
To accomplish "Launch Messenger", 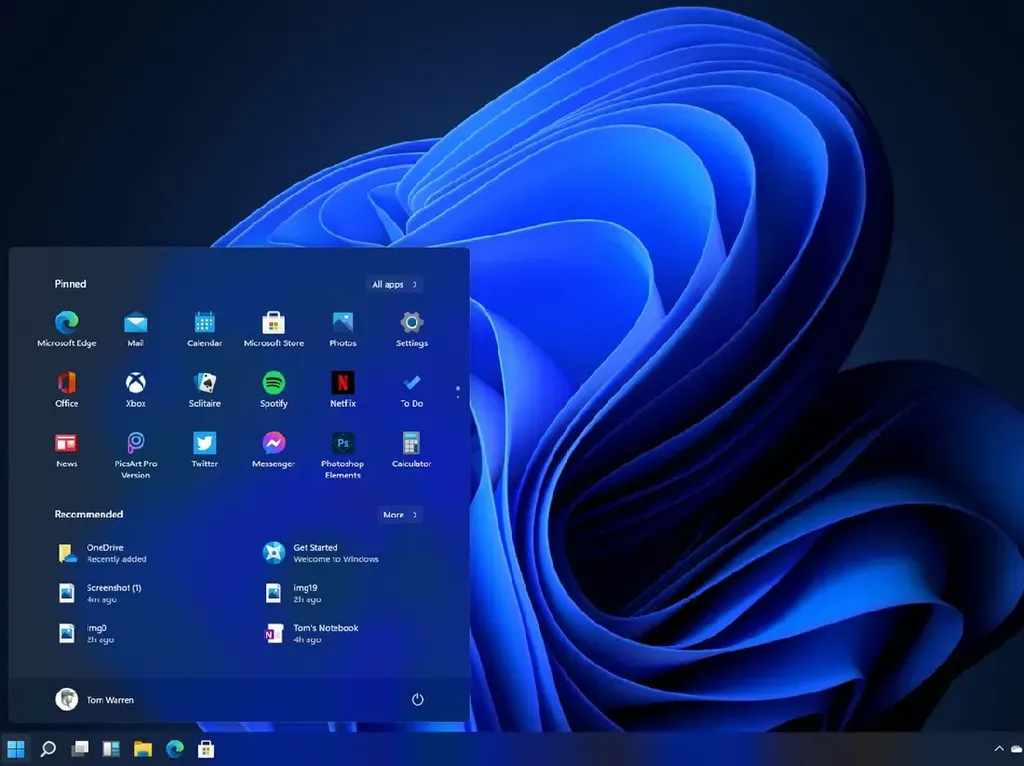I will click(274, 449).
